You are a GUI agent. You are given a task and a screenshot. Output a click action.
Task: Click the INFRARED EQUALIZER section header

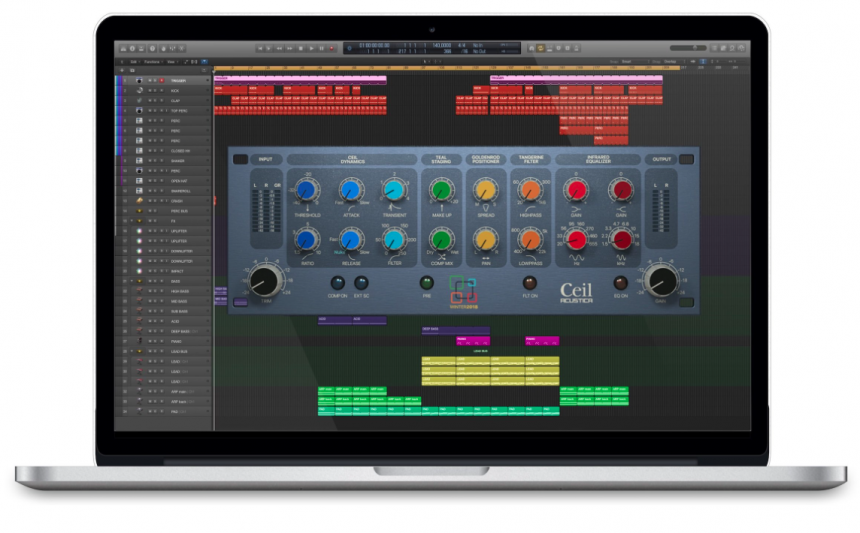pyautogui.click(x=598, y=160)
